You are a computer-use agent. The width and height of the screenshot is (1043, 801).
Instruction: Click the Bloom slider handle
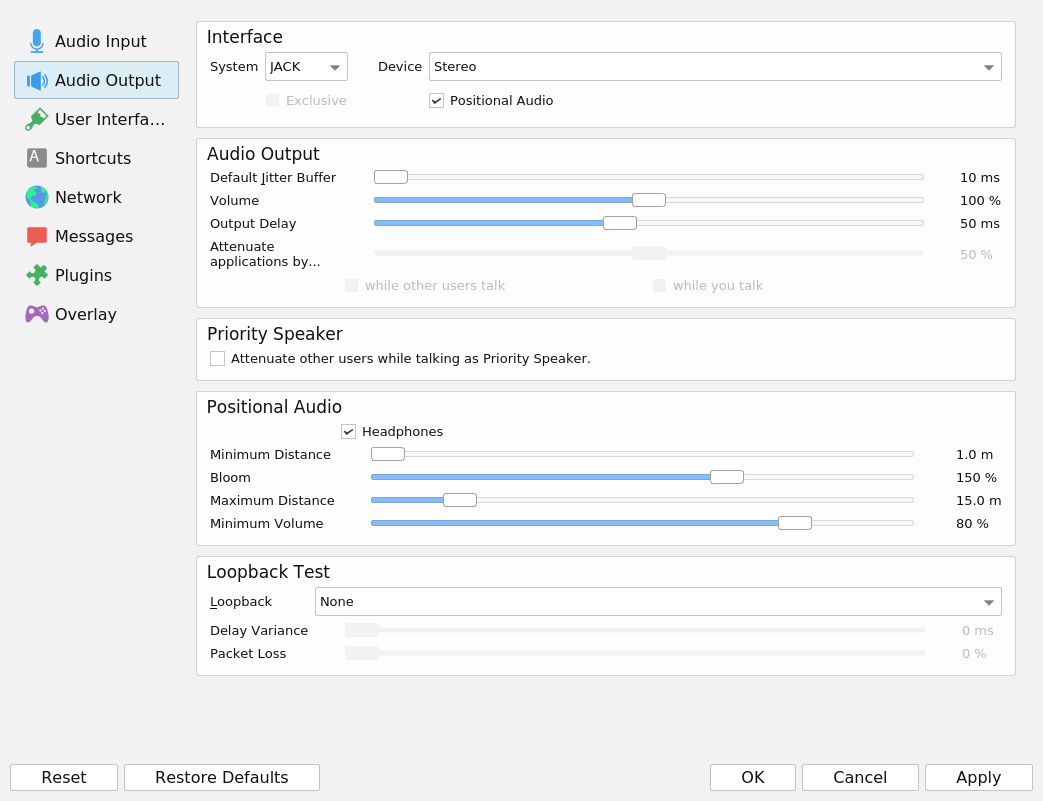click(x=727, y=477)
